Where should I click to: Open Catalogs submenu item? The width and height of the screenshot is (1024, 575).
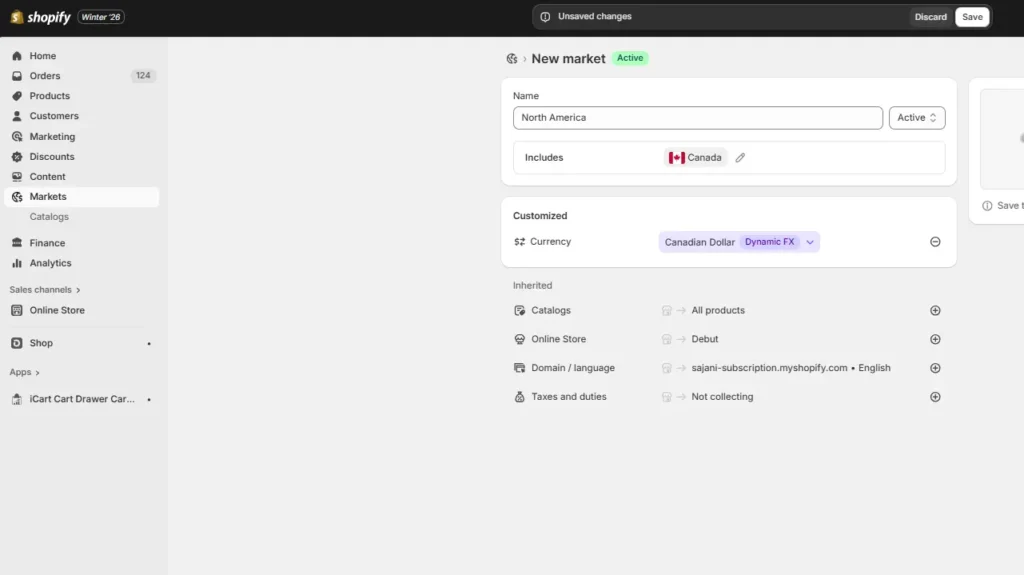(49, 217)
